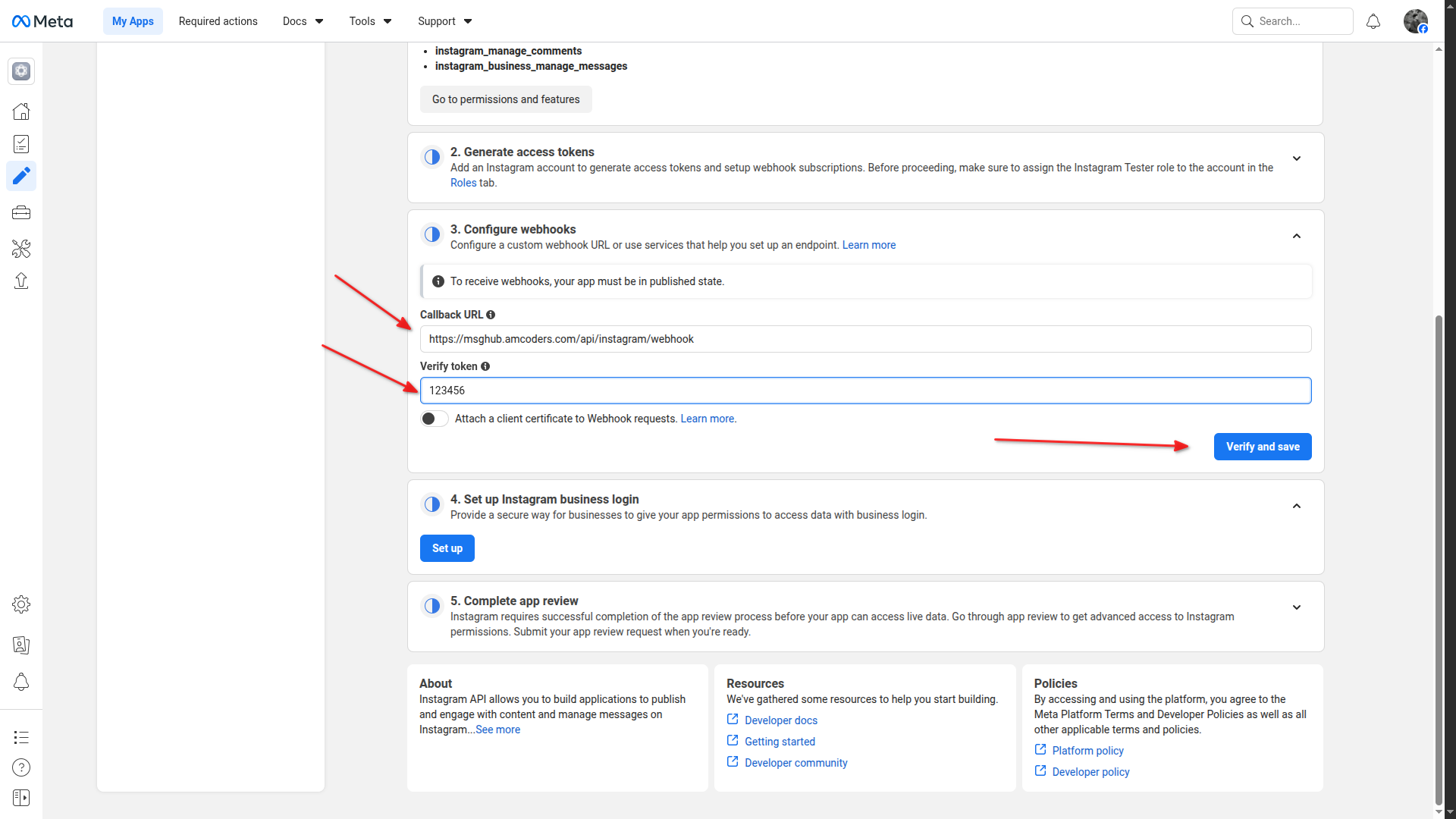
Task: Open the briefcase App settings icon
Action: tap(21, 212)
